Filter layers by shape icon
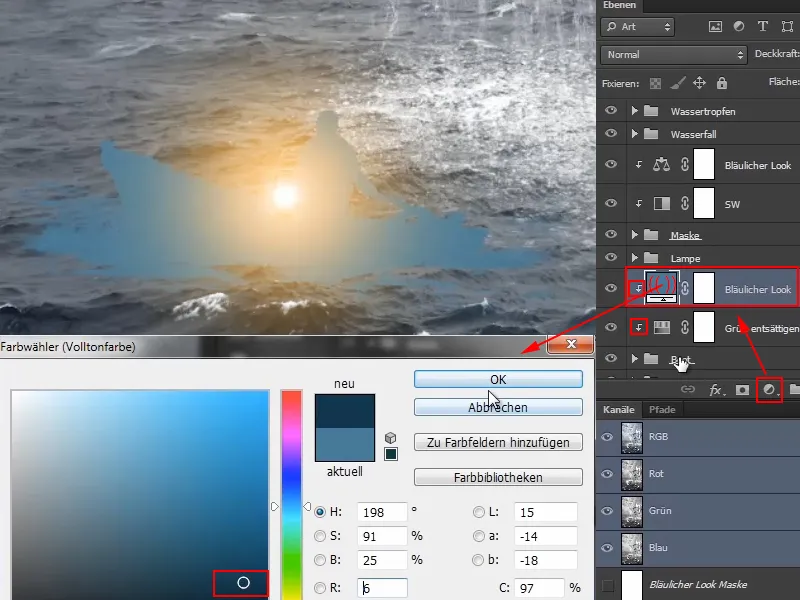This screenshot has width=800, height=600. coord(787,27)
